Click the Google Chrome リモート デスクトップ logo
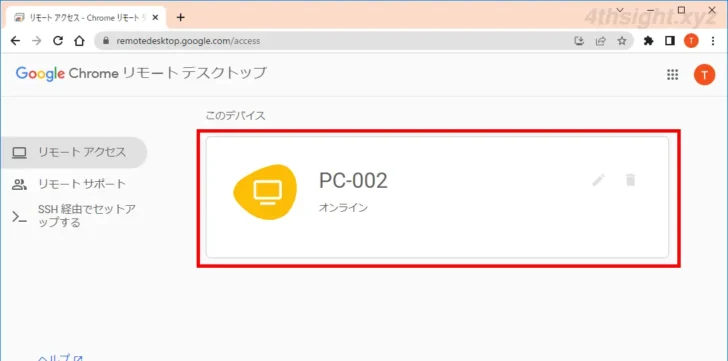The image size is (728, 361). (x=141, y=73)
